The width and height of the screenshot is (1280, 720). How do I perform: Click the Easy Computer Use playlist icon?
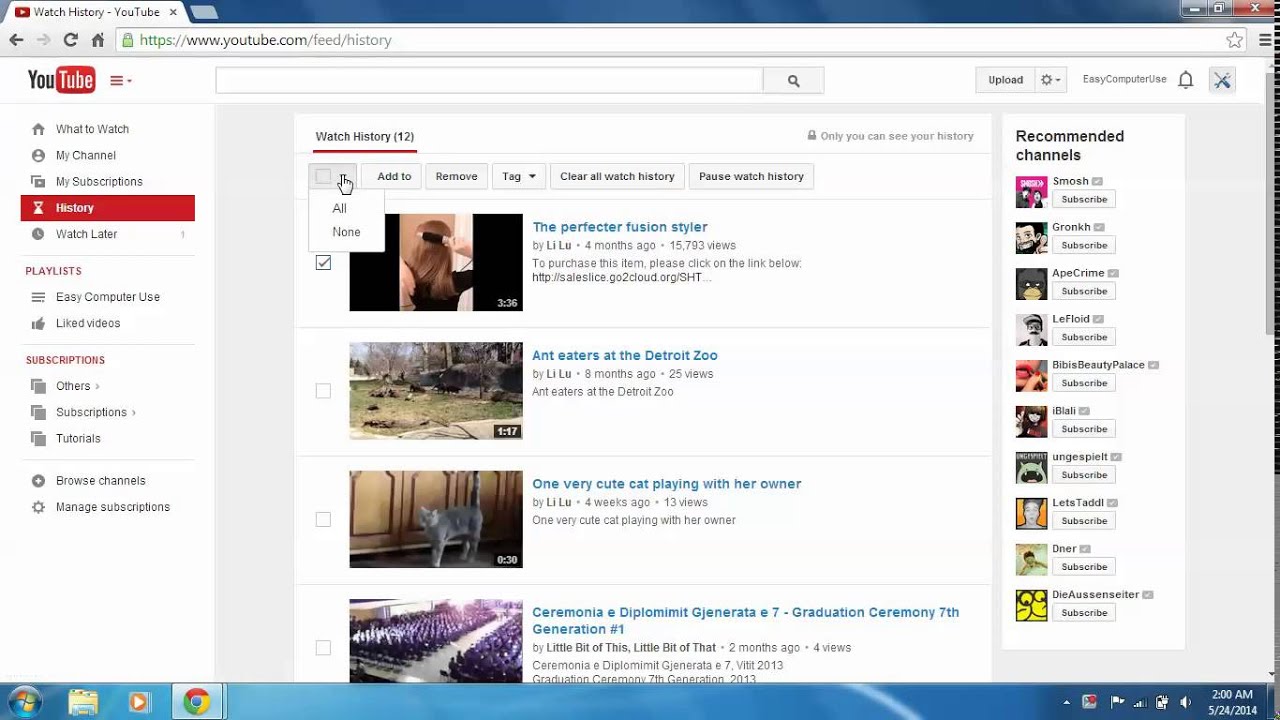point(38,297)
